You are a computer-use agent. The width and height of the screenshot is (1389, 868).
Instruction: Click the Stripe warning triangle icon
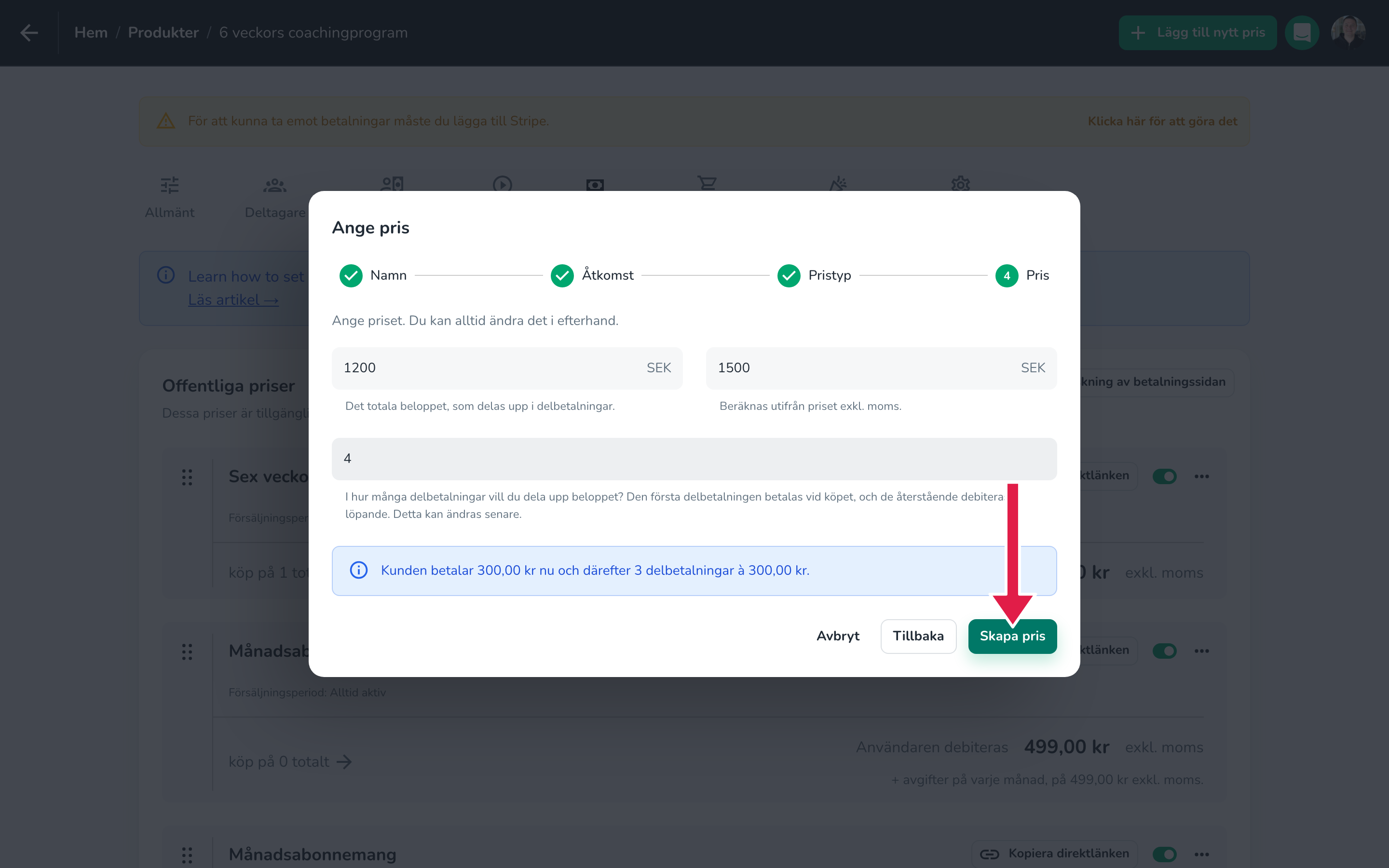(x=166, y=121)
